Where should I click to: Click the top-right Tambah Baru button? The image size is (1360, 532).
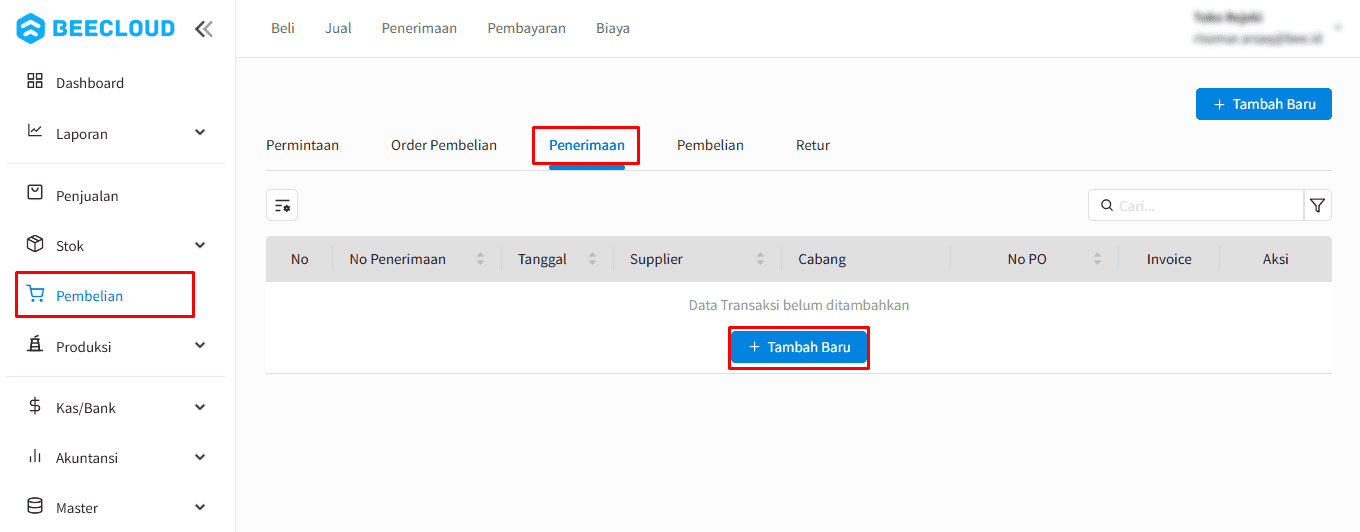coord(1263,104)
